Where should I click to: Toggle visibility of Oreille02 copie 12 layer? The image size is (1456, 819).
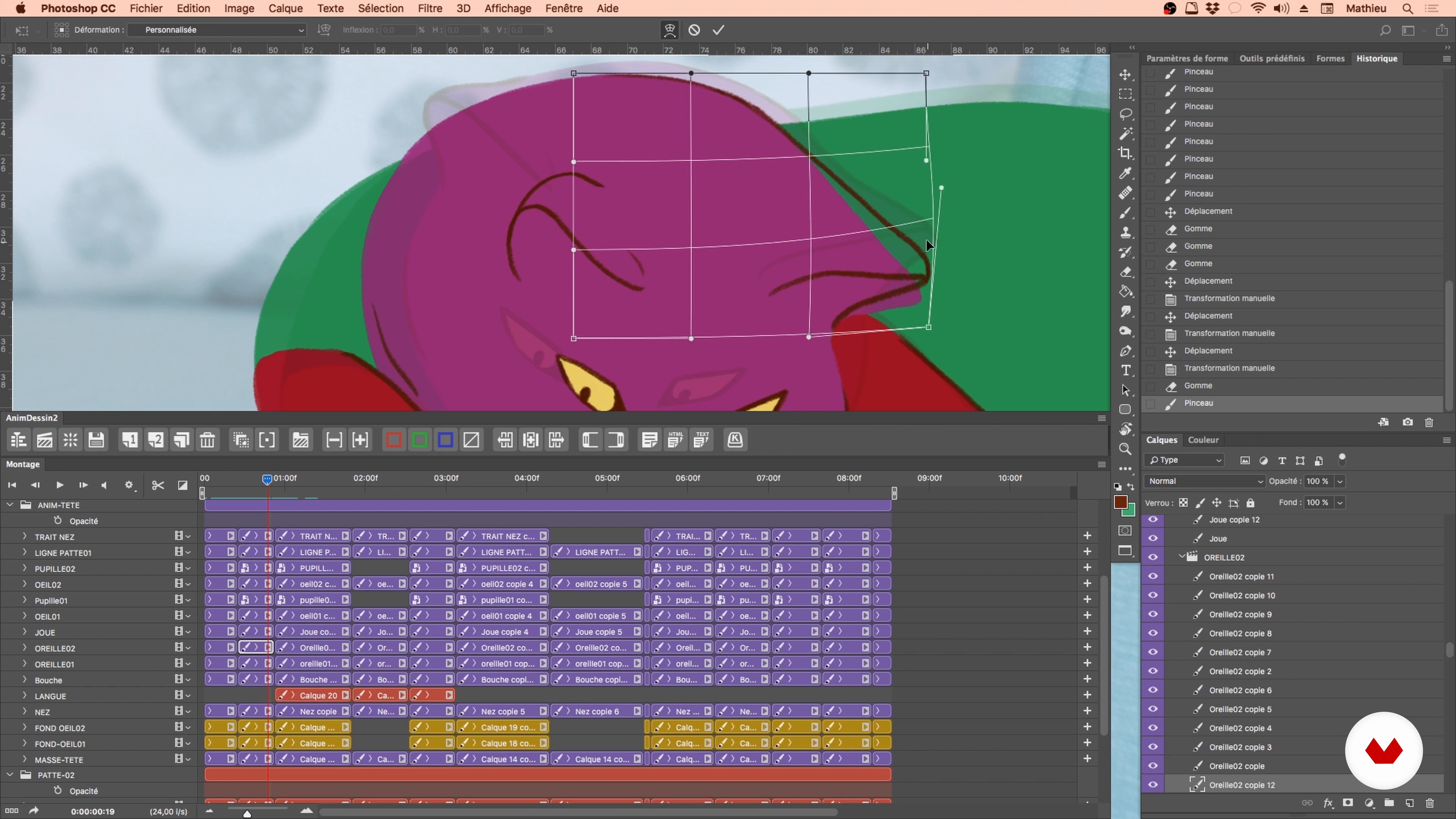(x=1153, y=785)
